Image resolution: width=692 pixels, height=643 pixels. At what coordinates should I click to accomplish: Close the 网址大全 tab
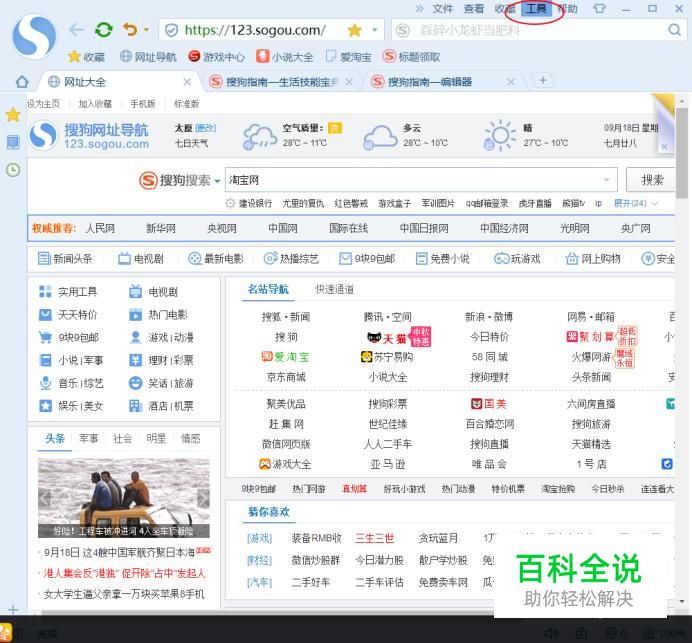tap(187, 82)
